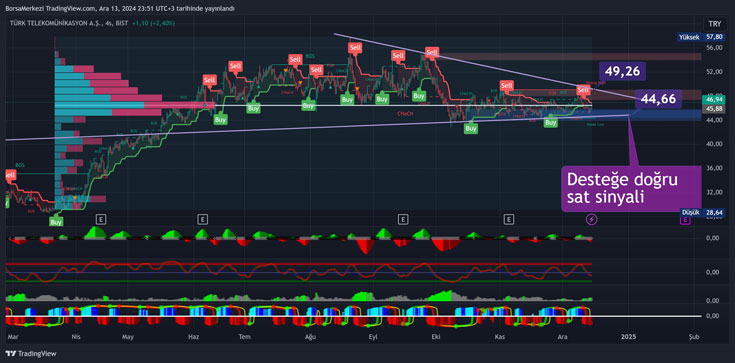Open the E earnings marker between Eyl and Eki
Viewport: 735px width, 363px height.
pyautogui.click(x=402, y=219)
